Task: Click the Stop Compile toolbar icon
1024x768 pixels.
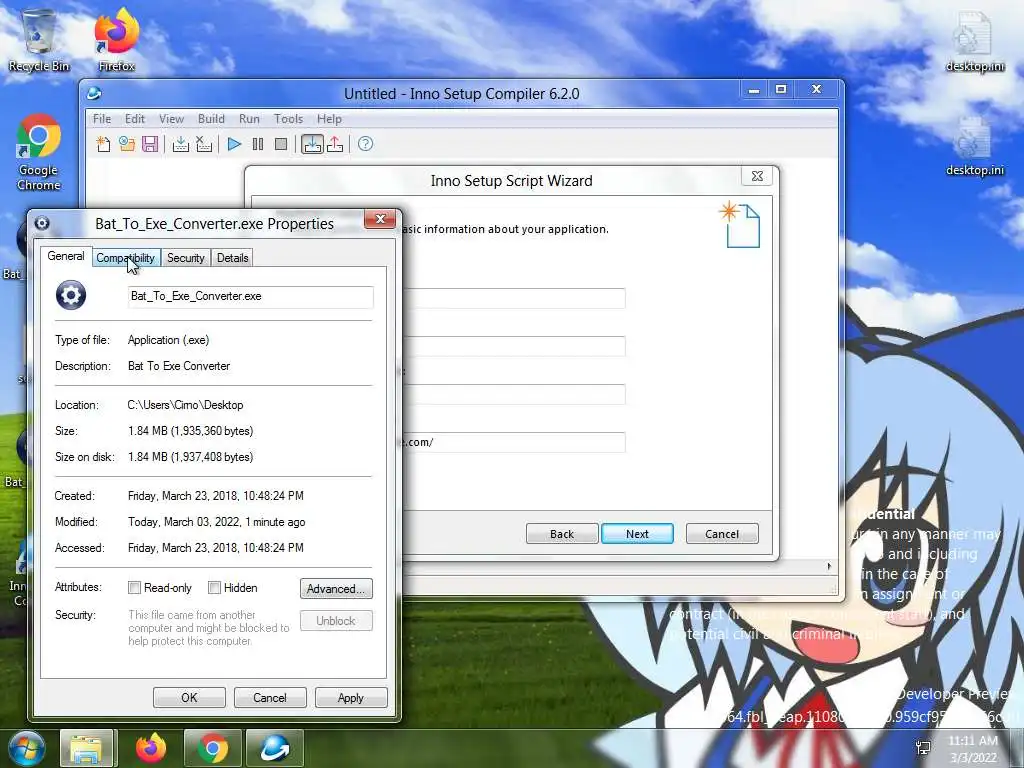Action: (204, 144)
